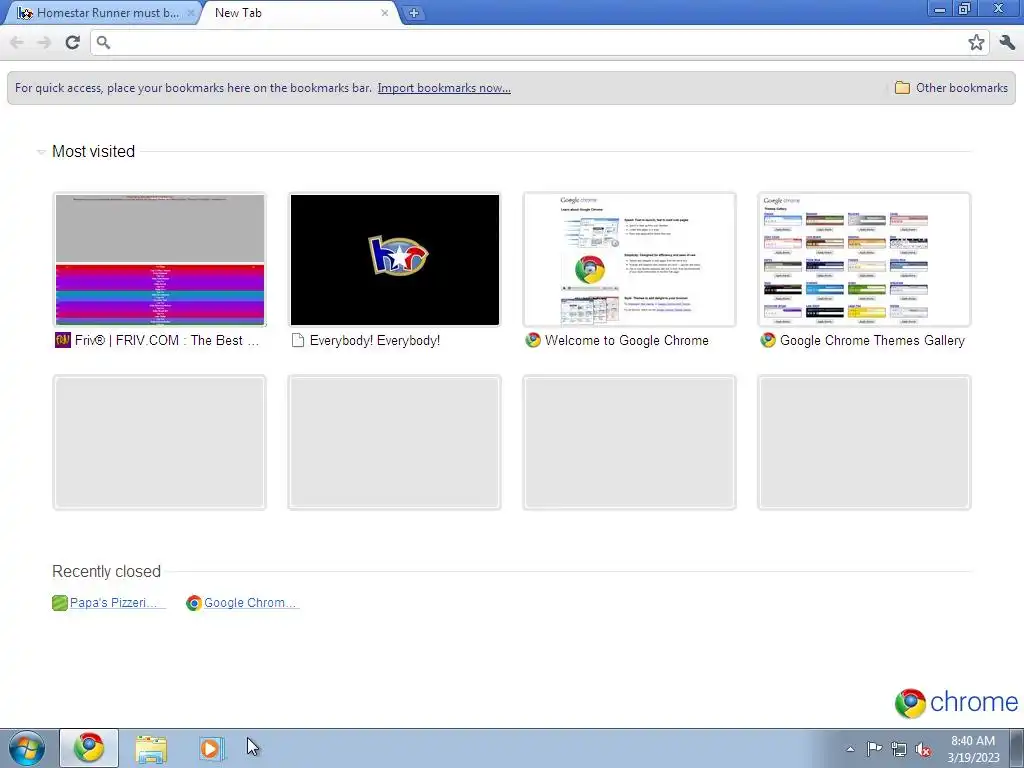Viewport: 1024px width, 768px height.
Task: Click the folder icon beside Other bookmarks
Action: click(902, 88)
